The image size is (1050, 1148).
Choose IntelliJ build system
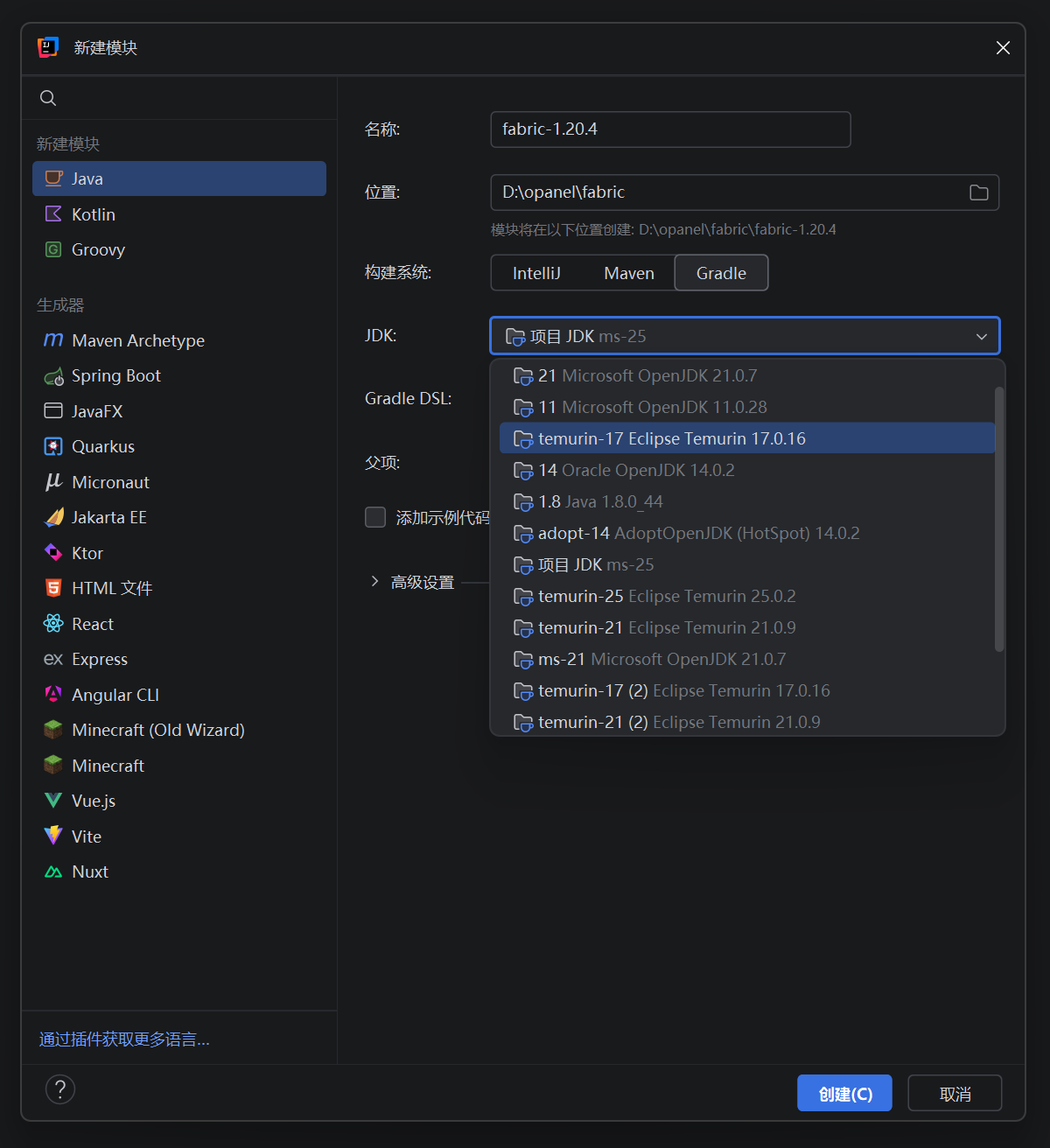click(x=536, y=273)
